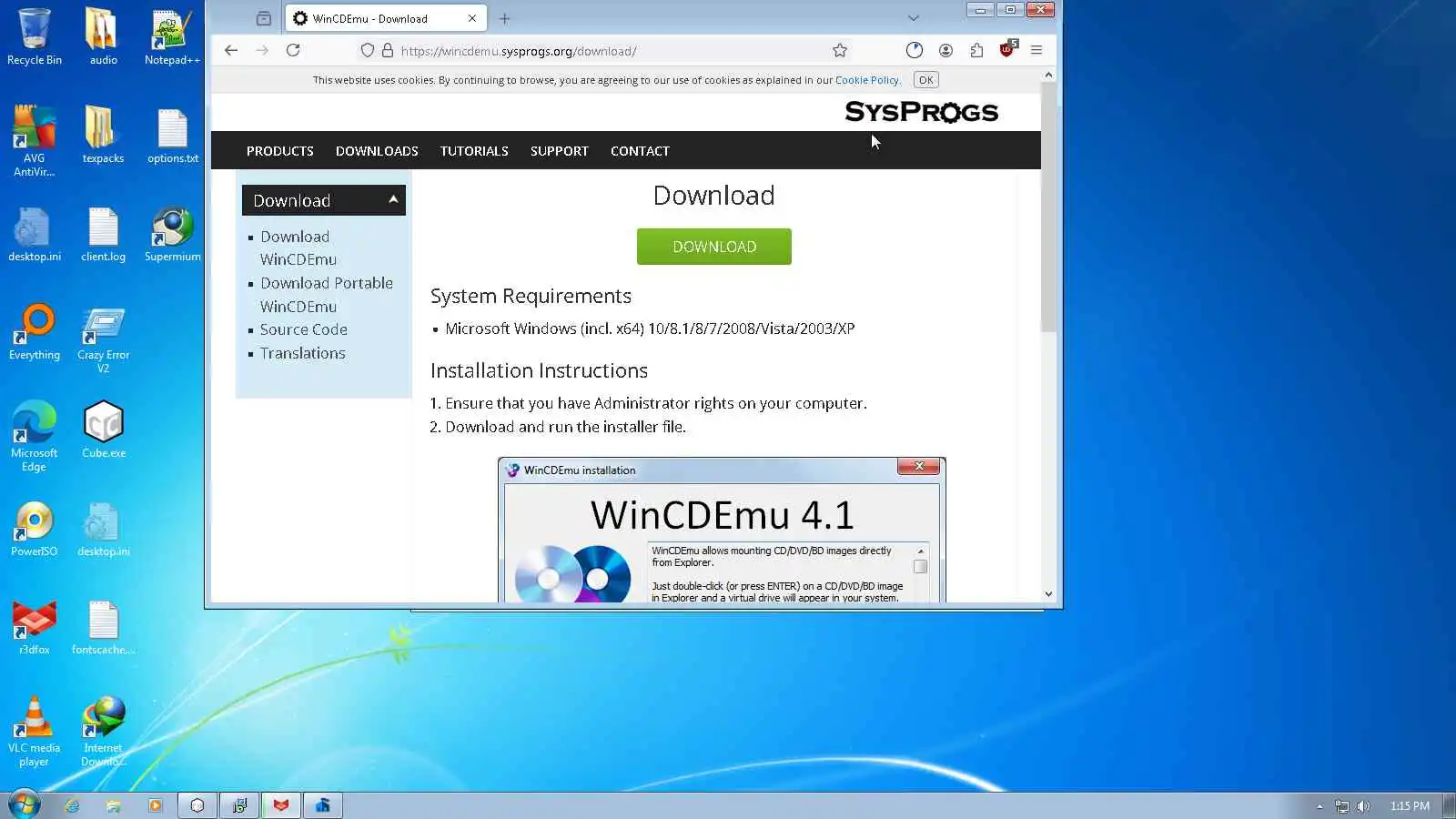Click the 1:15 PM taskbar clock
This screenshot has width=1456, height=819.
tap(1410, 806)
